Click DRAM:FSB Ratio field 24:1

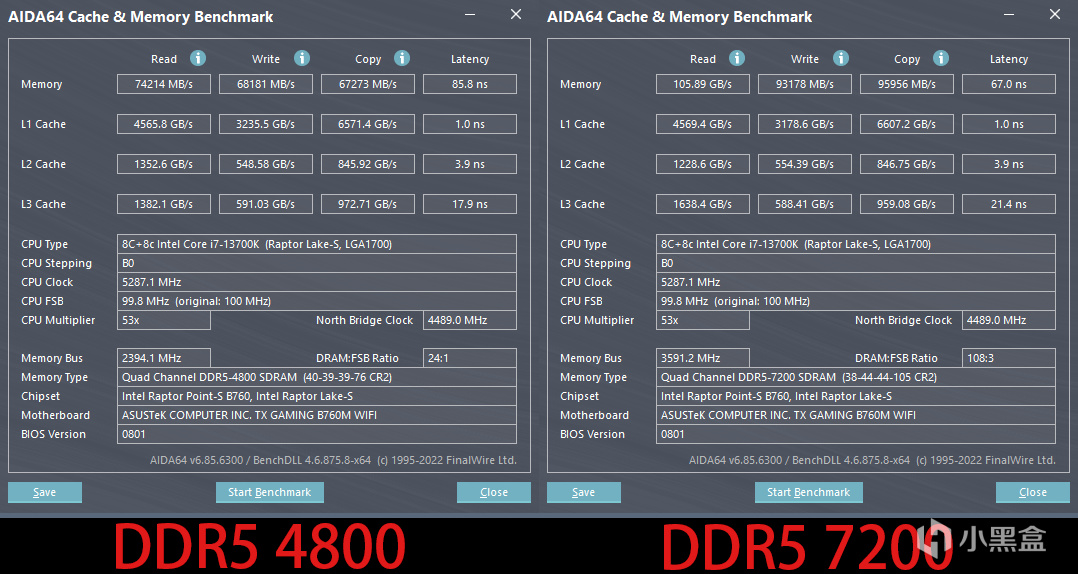[x=470, y=358]
